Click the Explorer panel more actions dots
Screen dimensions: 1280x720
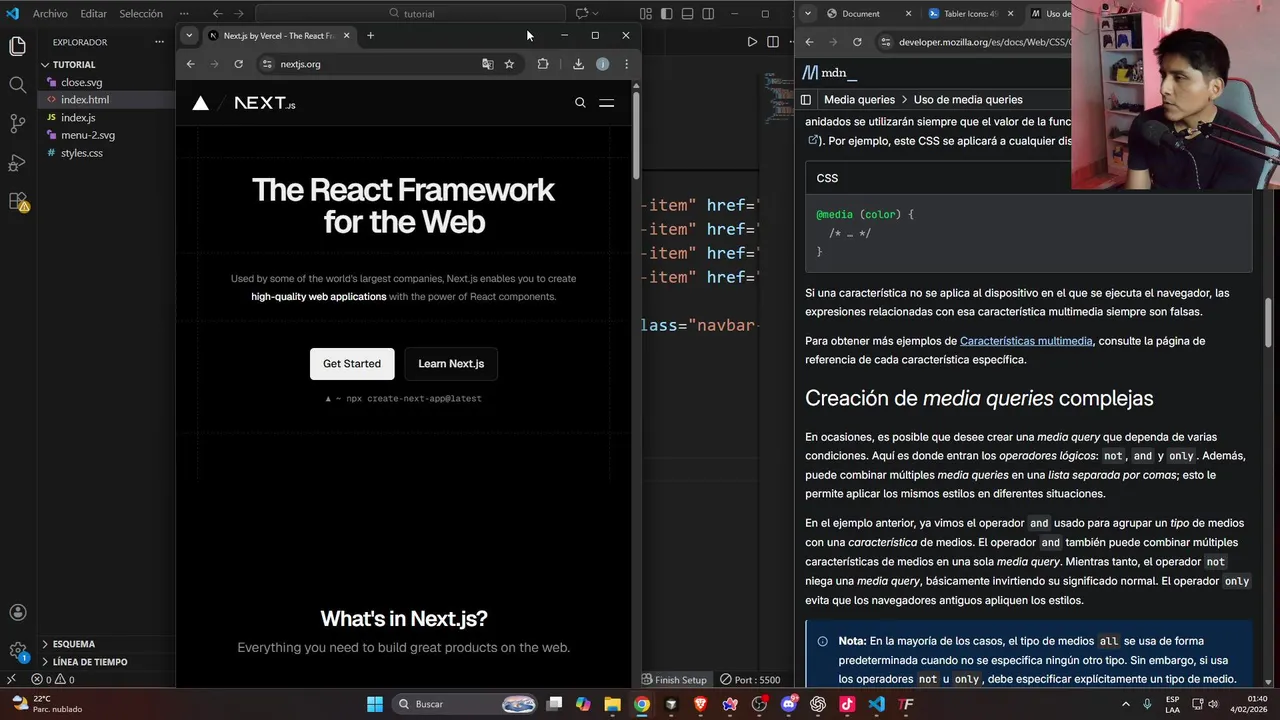159,42
